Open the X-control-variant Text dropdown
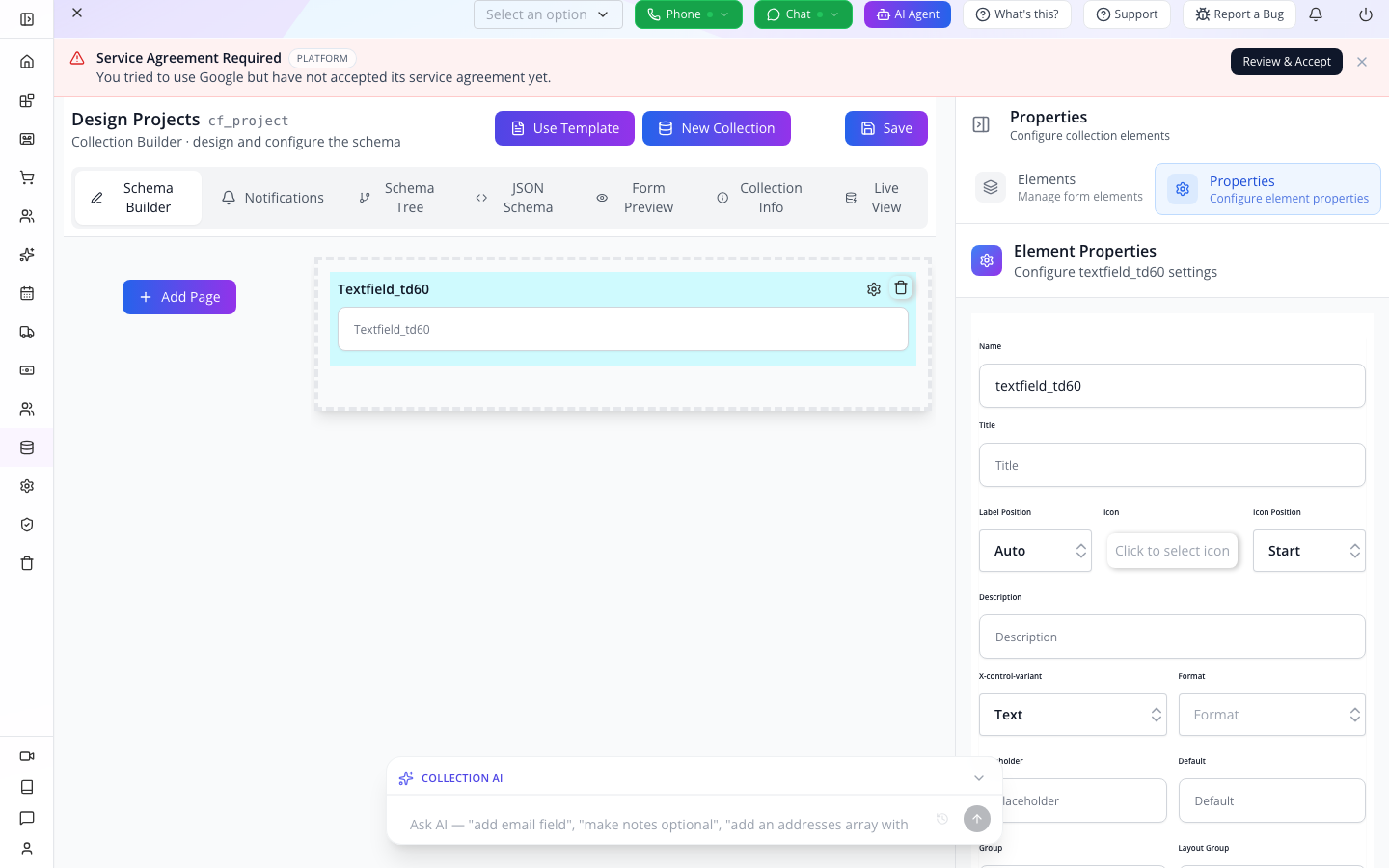Screen dimensions: 1389x868 pyautogui.click(x=1073, y=715)
